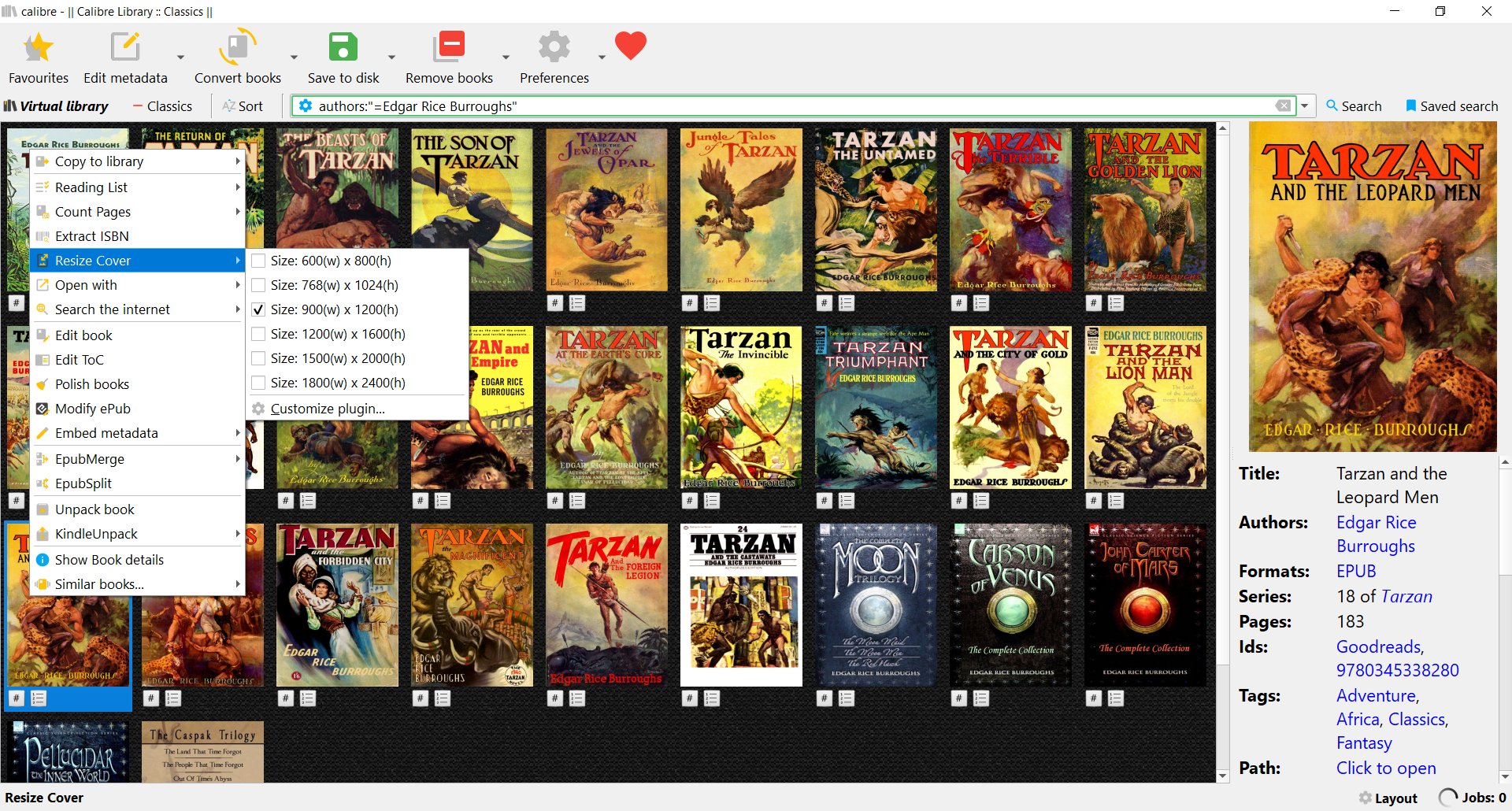Click inside the search query field
Viewport: 1512px width, 811px height.
(x=794, y=106)
